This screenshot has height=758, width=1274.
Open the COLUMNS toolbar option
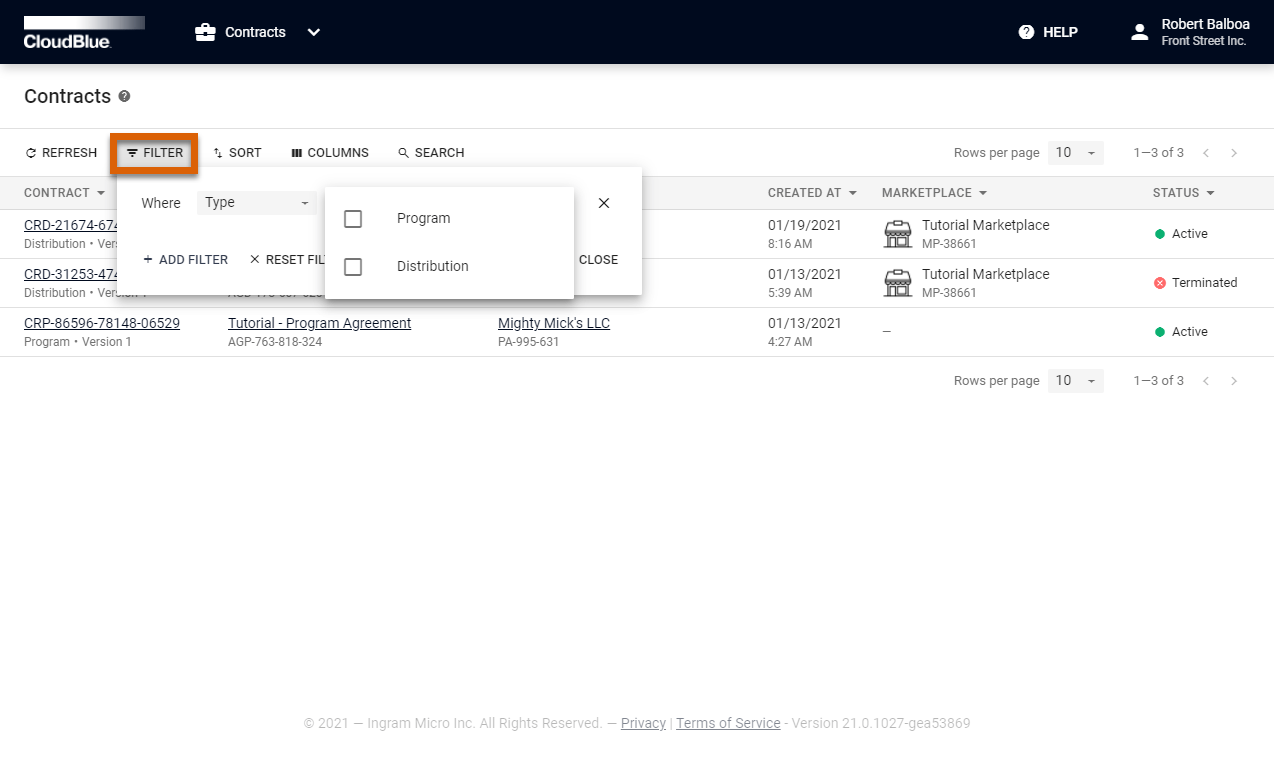coord(330,153)
